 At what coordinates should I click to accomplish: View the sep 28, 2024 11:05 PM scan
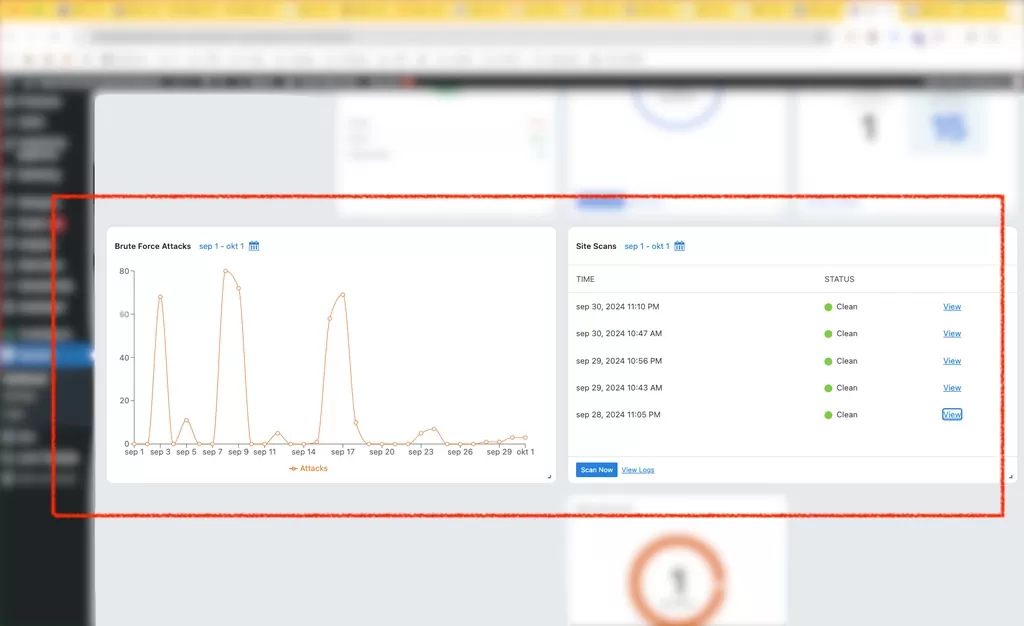[952, 415]
